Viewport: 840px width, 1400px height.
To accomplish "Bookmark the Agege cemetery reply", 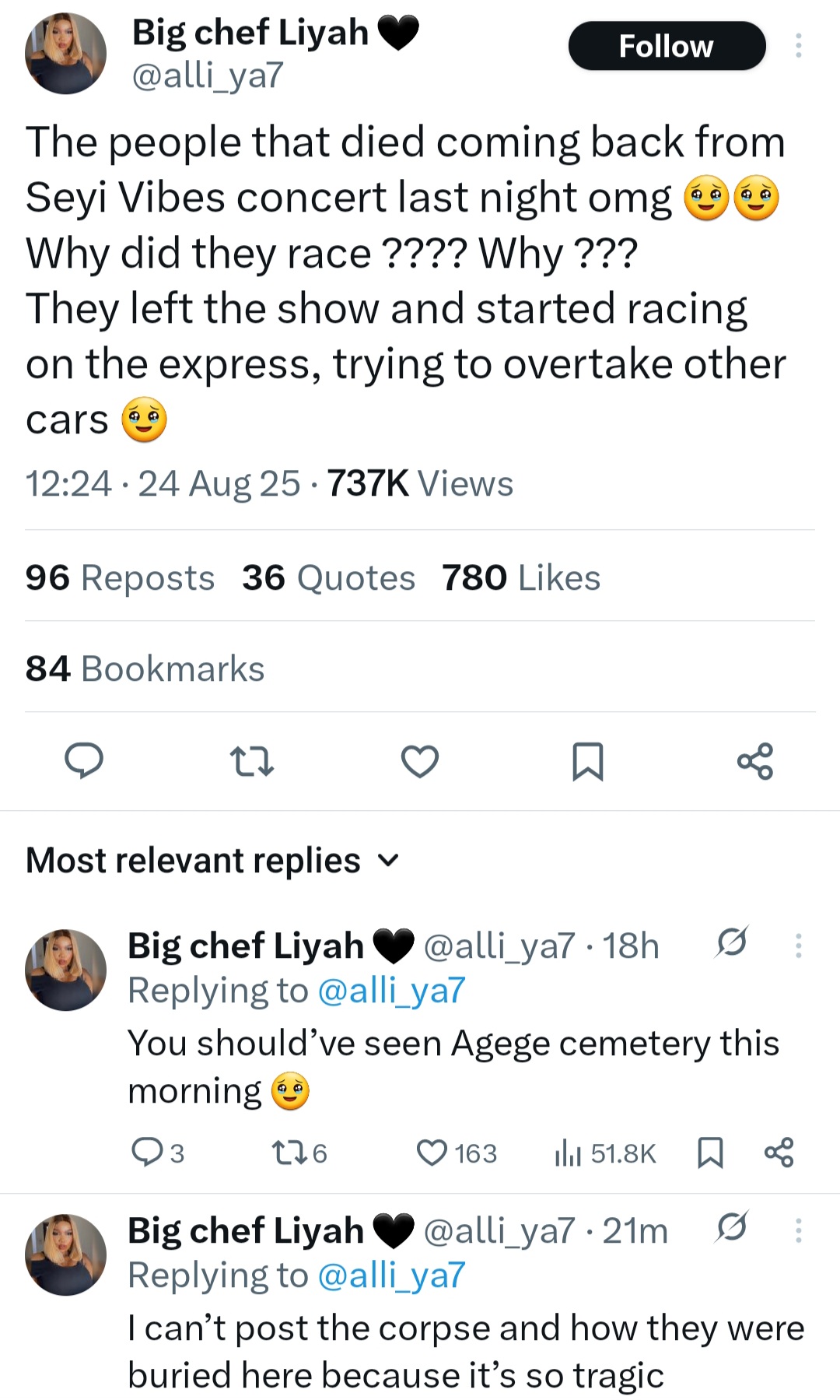I will 710,1153.
